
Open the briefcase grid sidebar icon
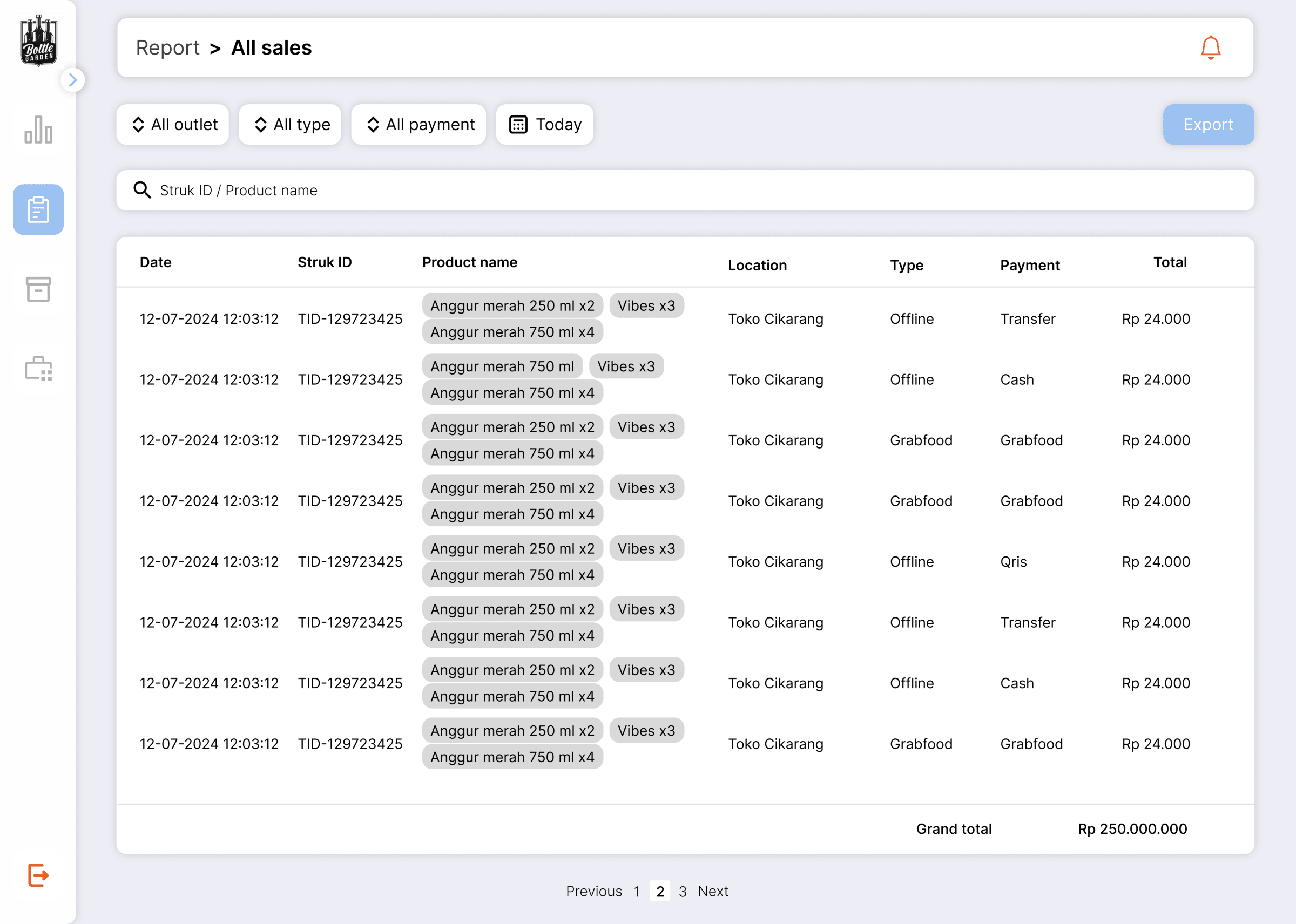click(39, 369)
